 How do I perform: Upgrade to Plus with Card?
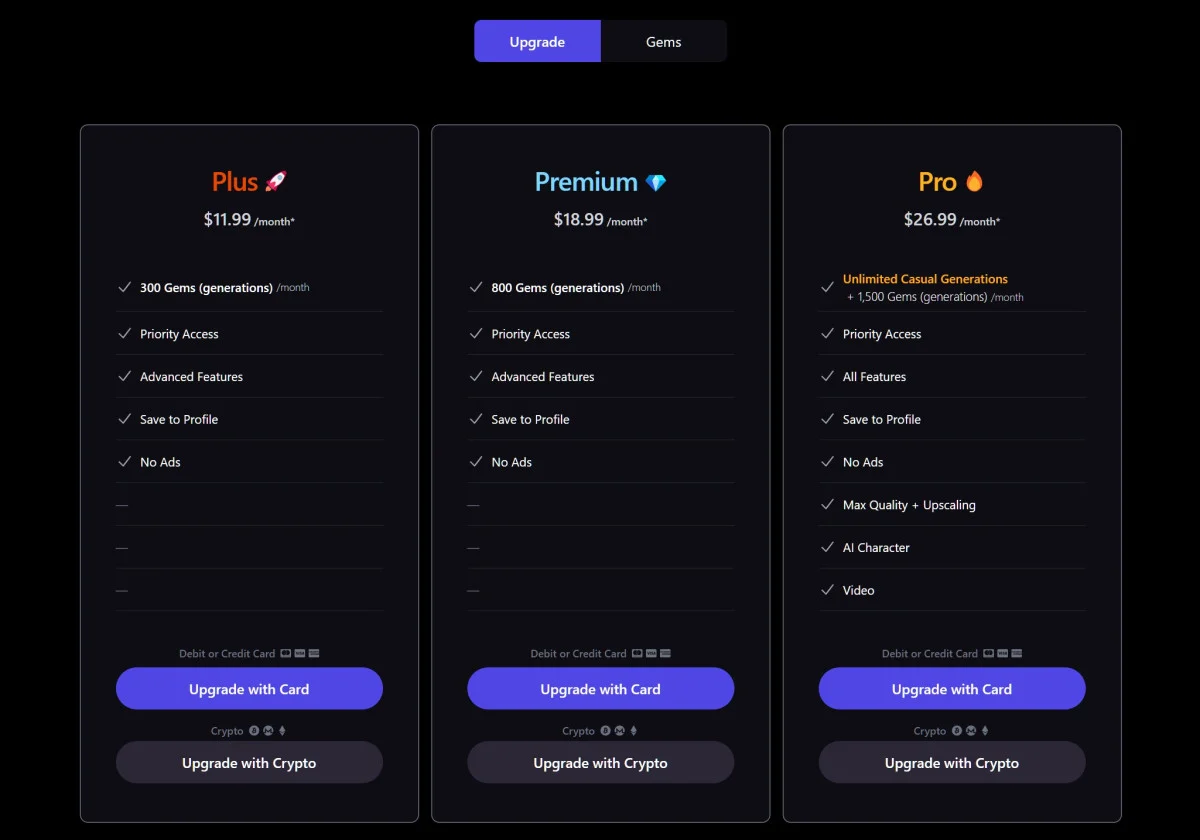[249, 689]
